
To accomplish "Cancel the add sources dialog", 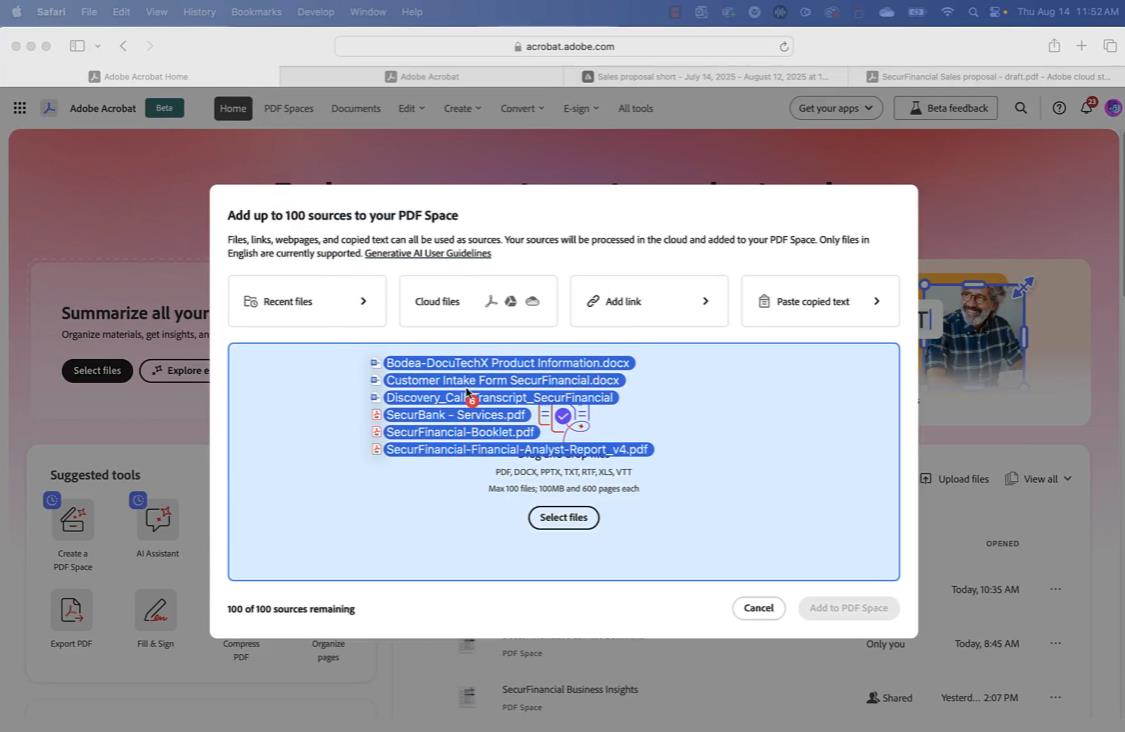I will coord(758,608).
